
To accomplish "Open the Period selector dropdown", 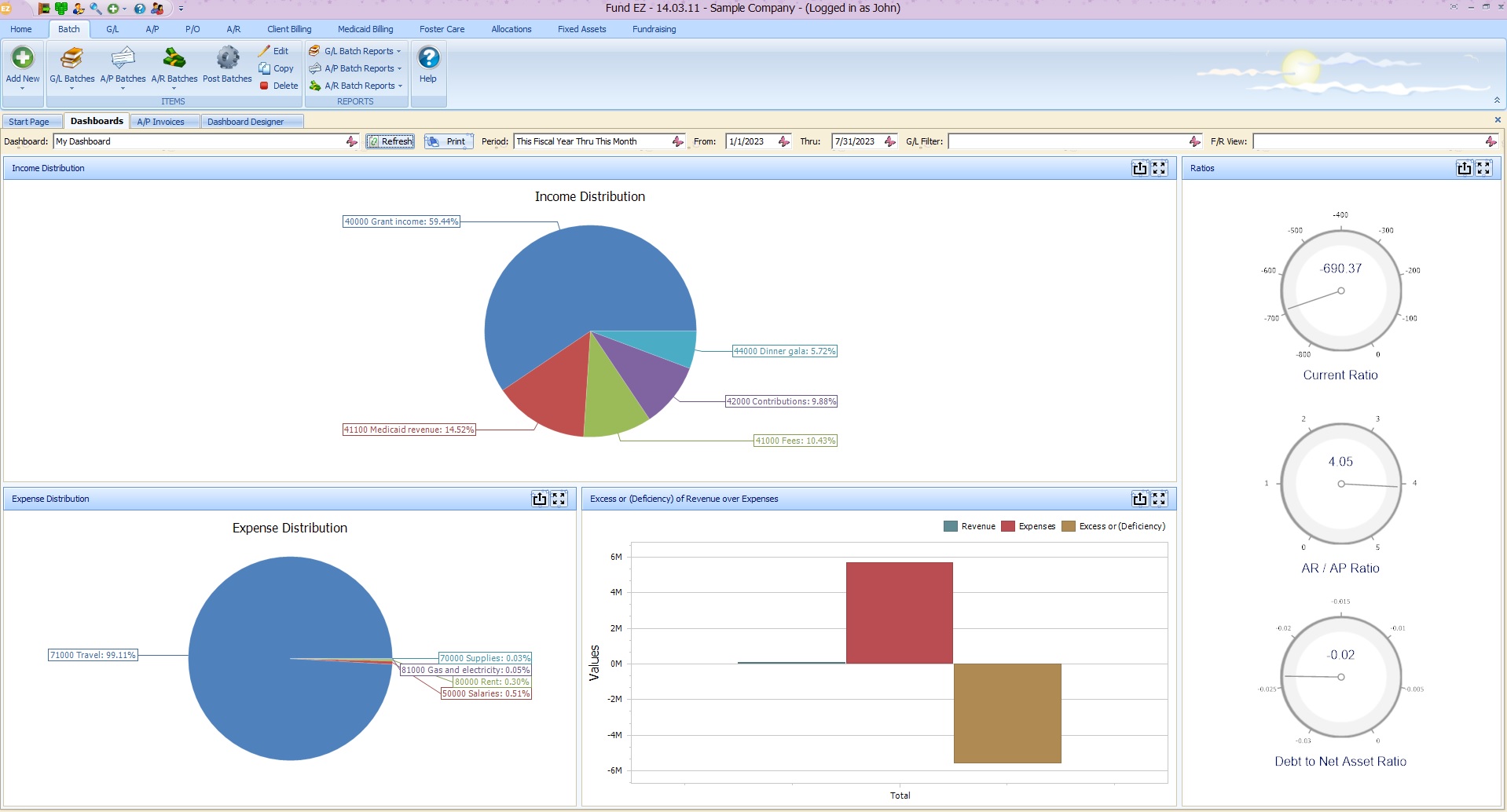I will coord(678,141).
